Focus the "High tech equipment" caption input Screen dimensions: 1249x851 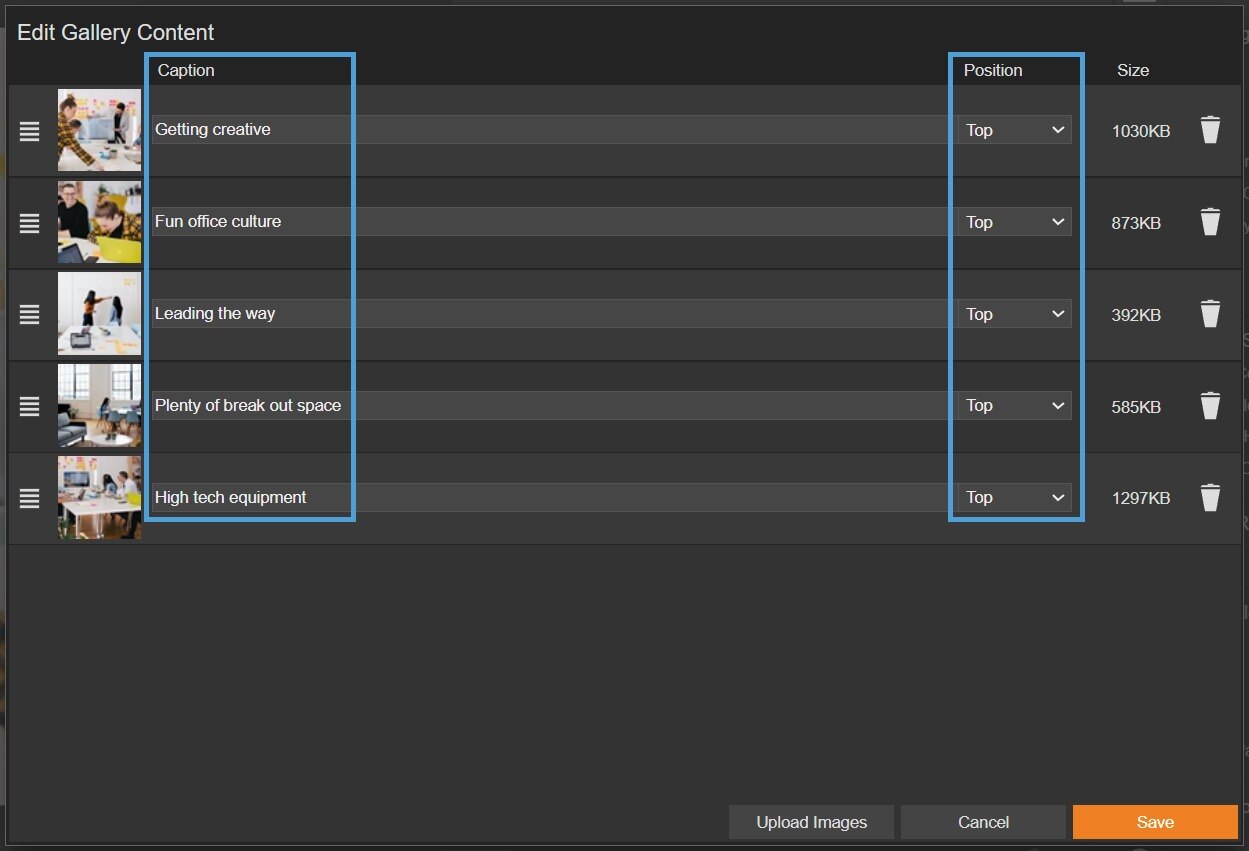pyautogui.click(x=550, y=498)
